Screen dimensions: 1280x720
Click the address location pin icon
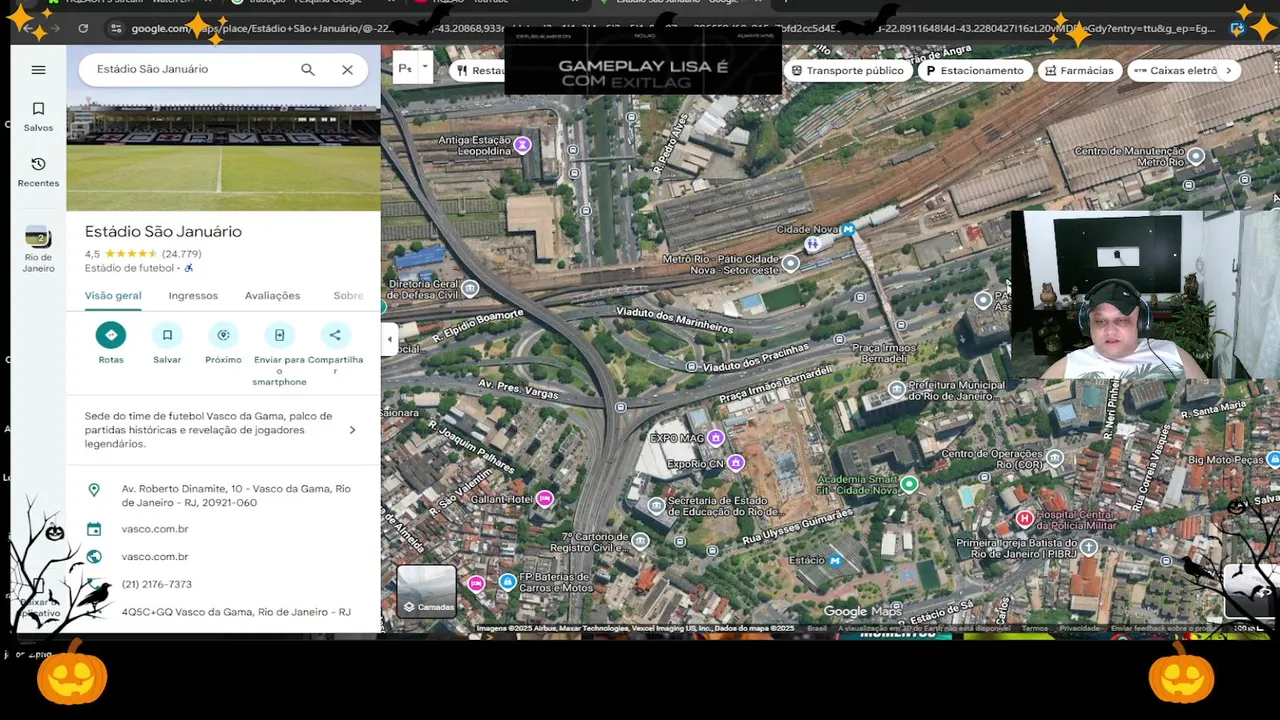[x=94, y=490]
